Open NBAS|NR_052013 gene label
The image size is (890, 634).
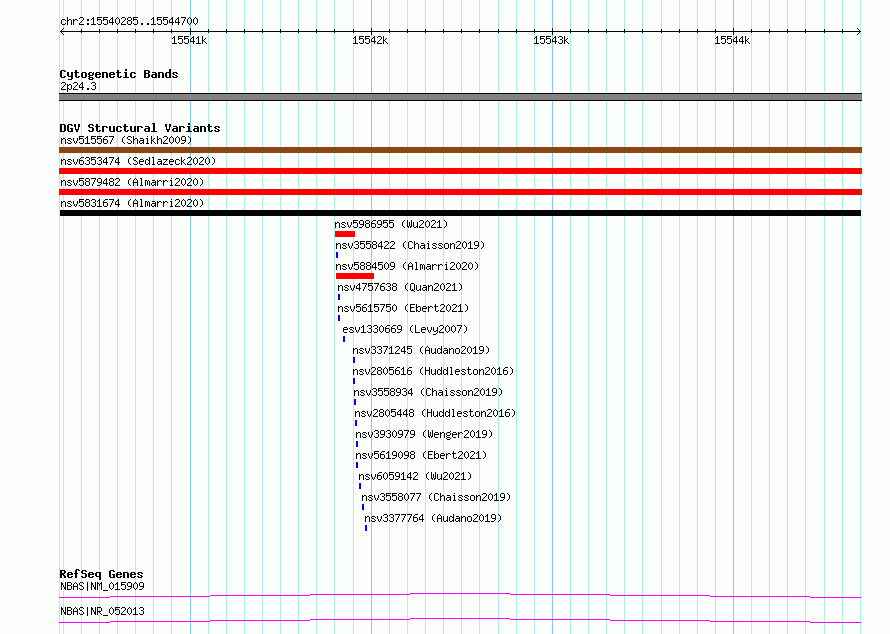coord(102,611)
